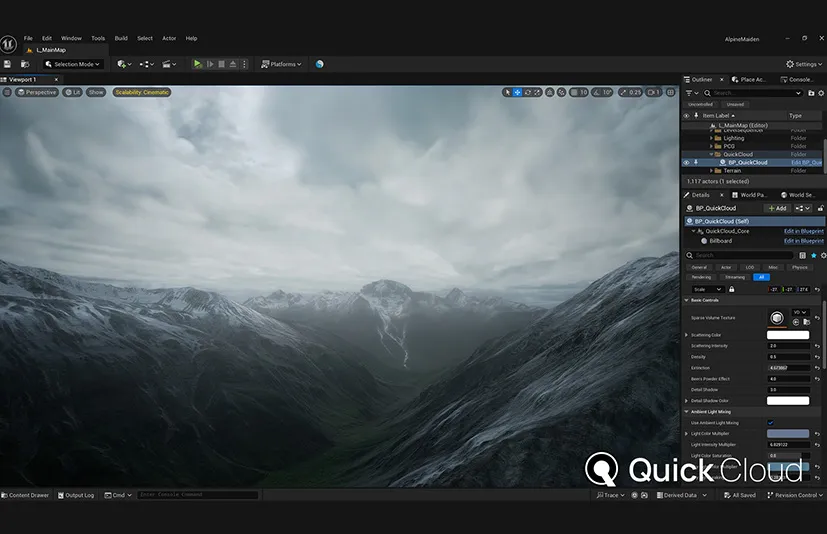Activate the Rotate gizmo tool

[x=527, y=92]
